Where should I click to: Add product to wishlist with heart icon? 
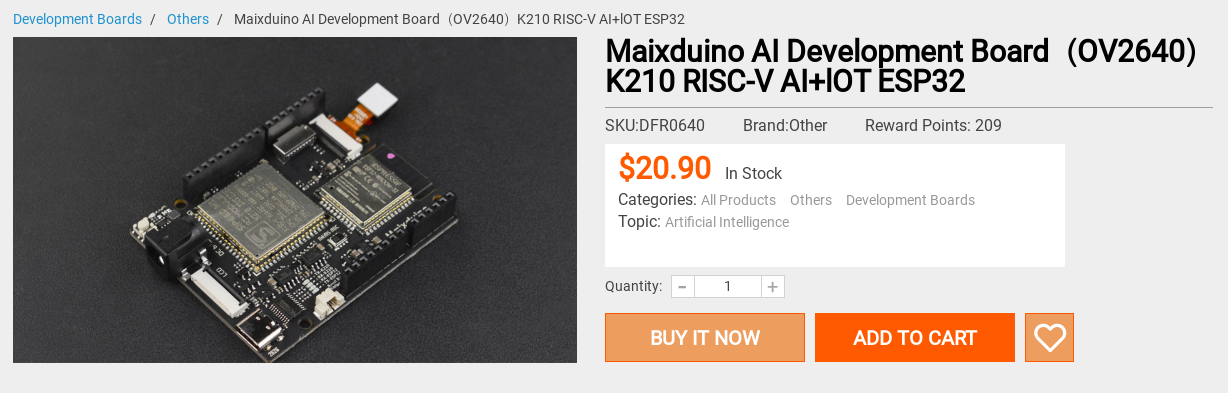[1049, 337]
